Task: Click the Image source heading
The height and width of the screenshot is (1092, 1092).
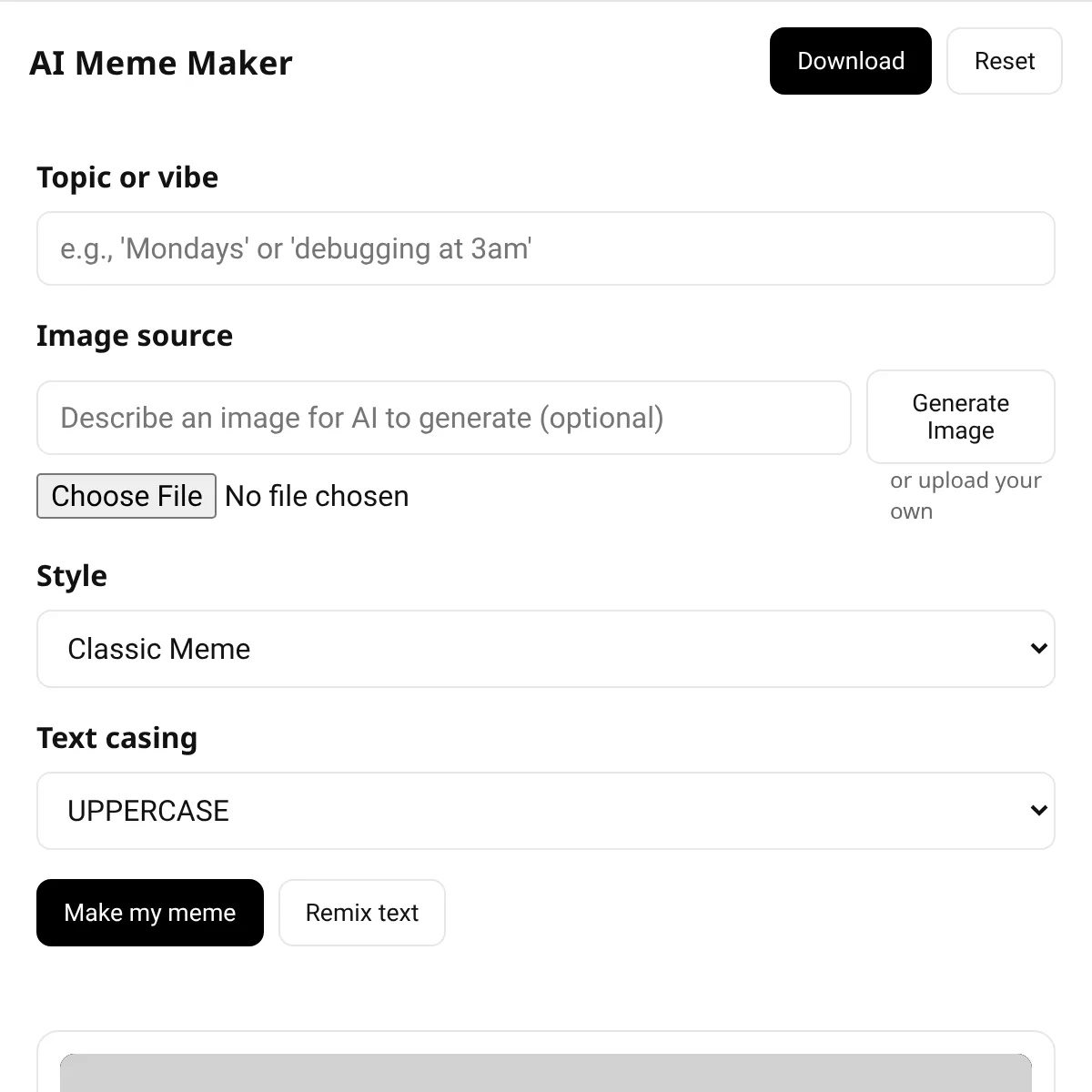Action: [x=135, y=336]
